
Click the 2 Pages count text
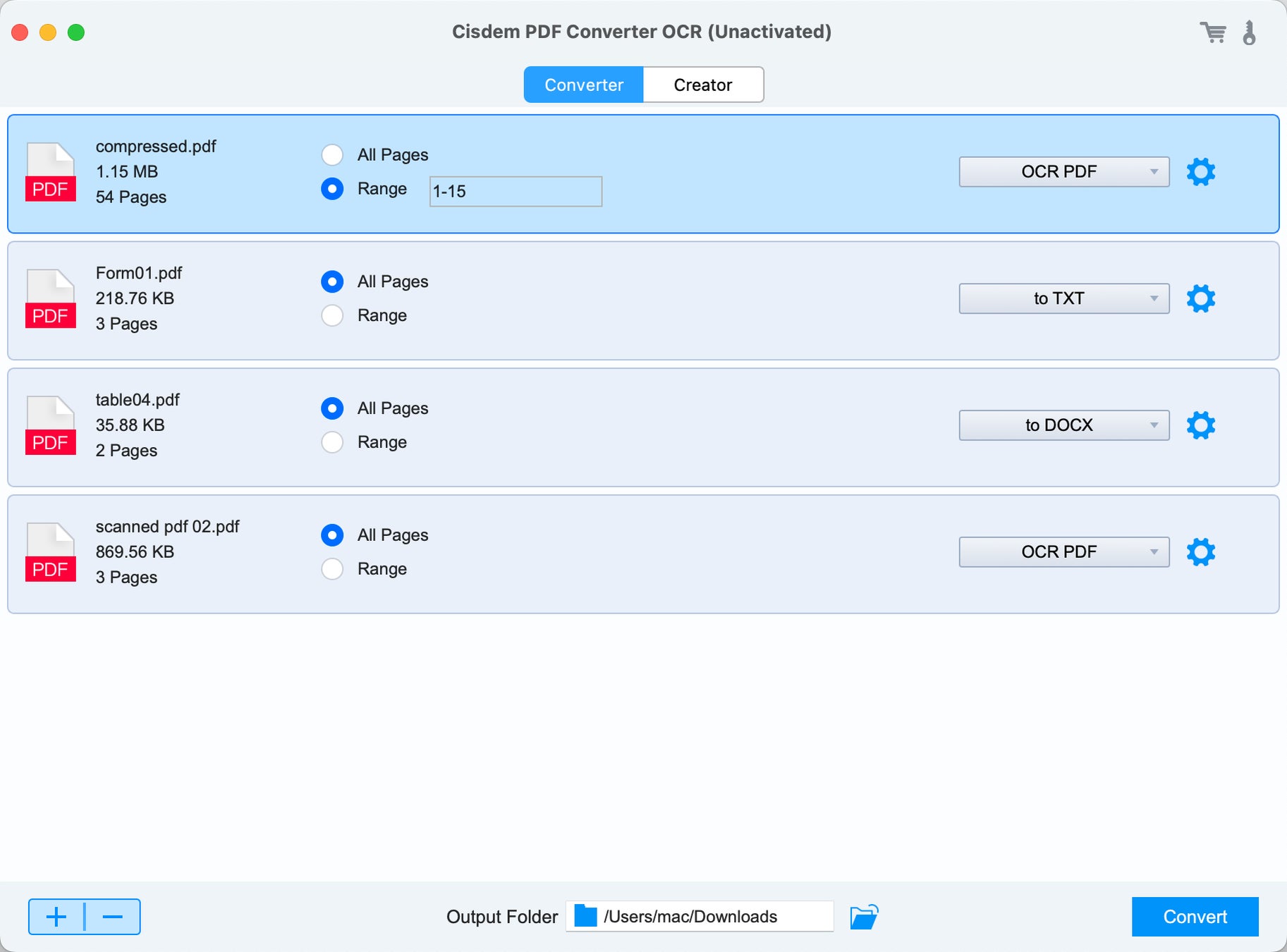tap(127, 451)
